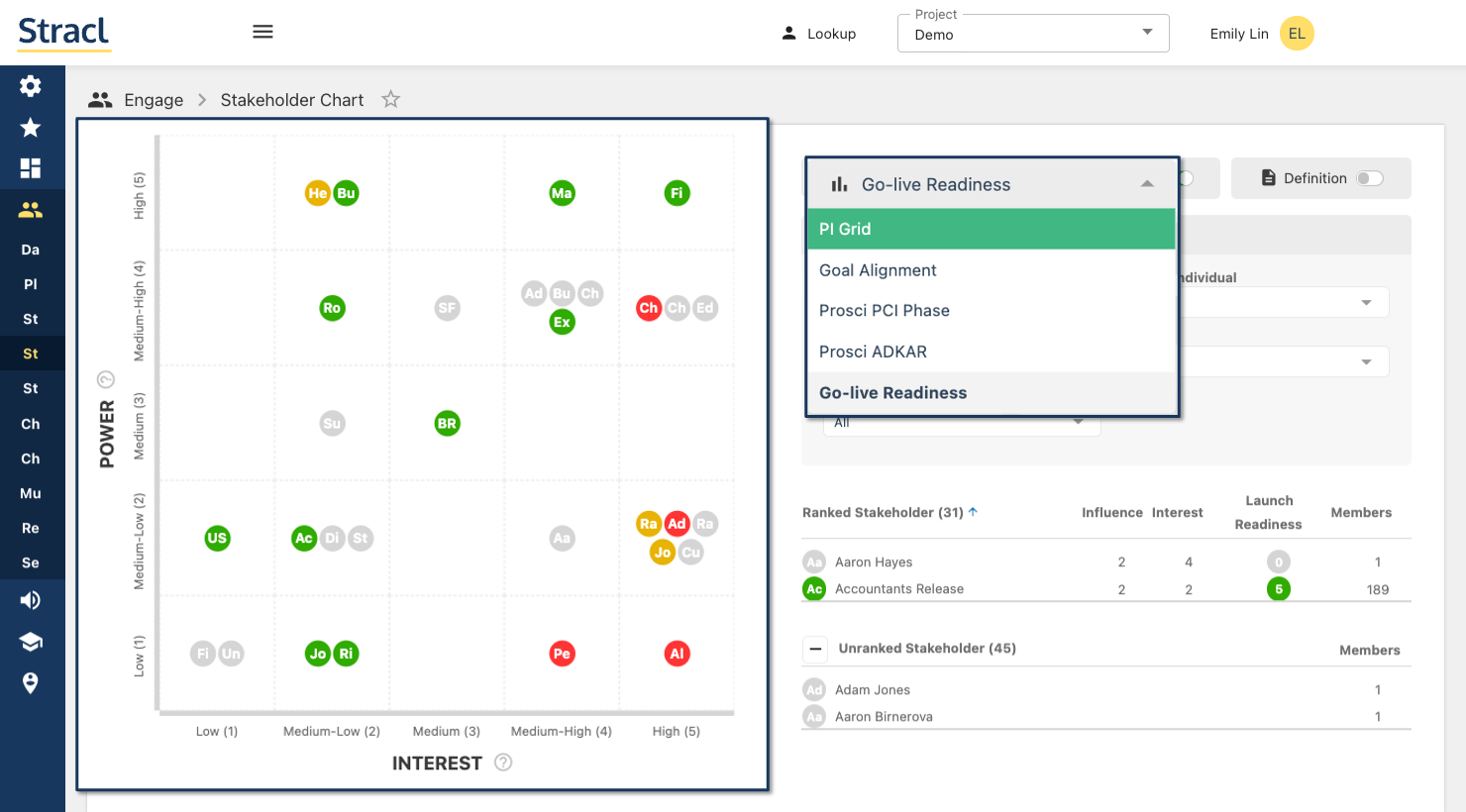Select Goal Alignment from the list
The height and width of the screenshot is (812, 1466).
(878, 270)
